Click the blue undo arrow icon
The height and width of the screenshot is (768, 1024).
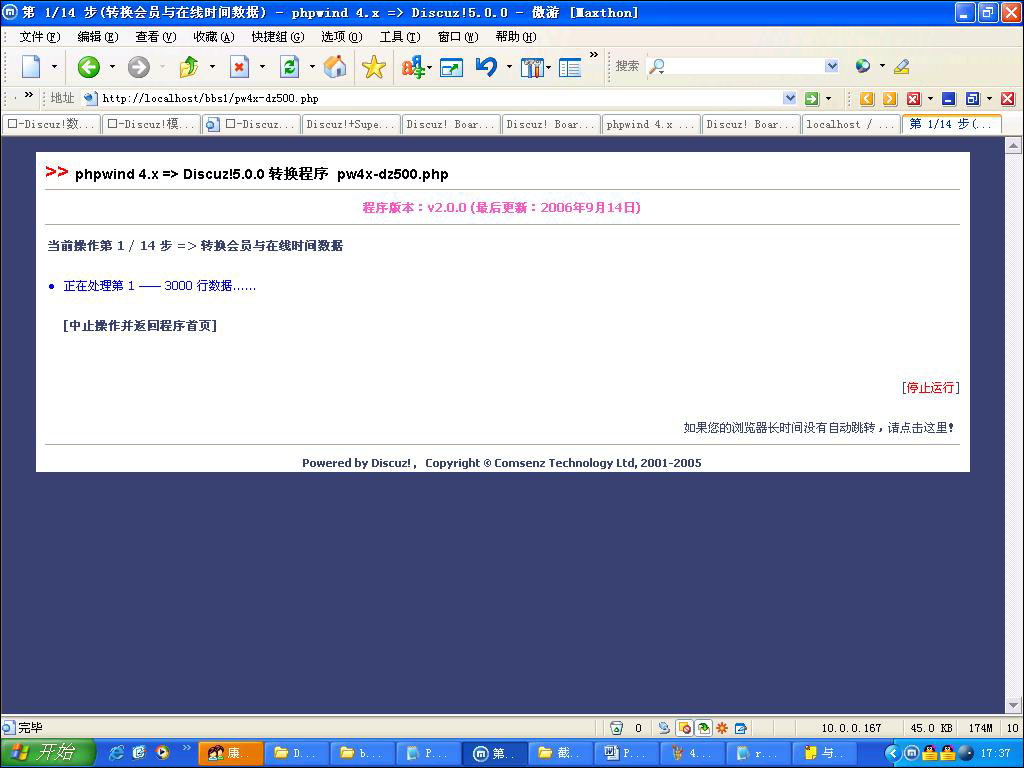(487, 66)
